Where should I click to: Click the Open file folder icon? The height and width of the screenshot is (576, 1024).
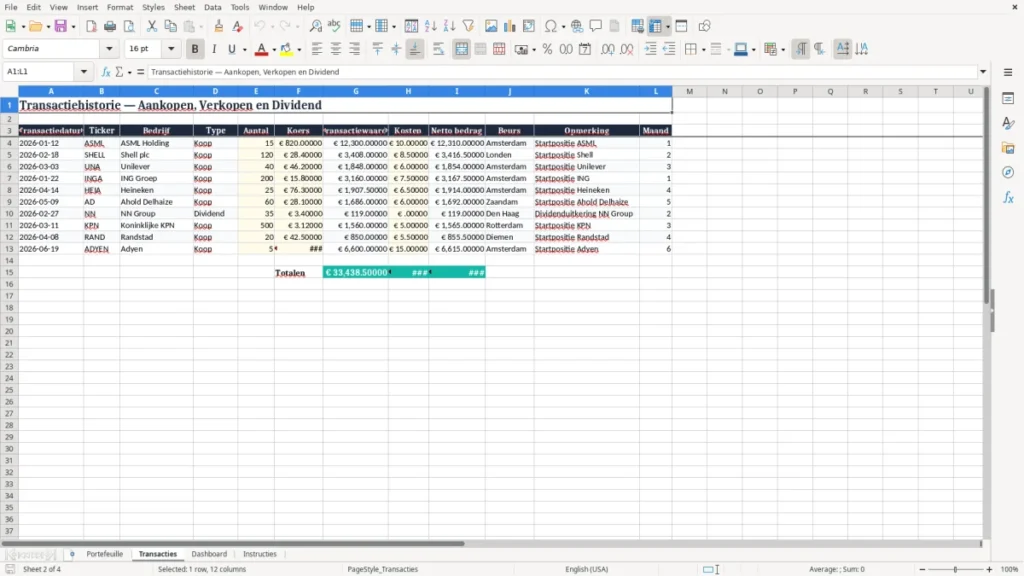[35, 26]
